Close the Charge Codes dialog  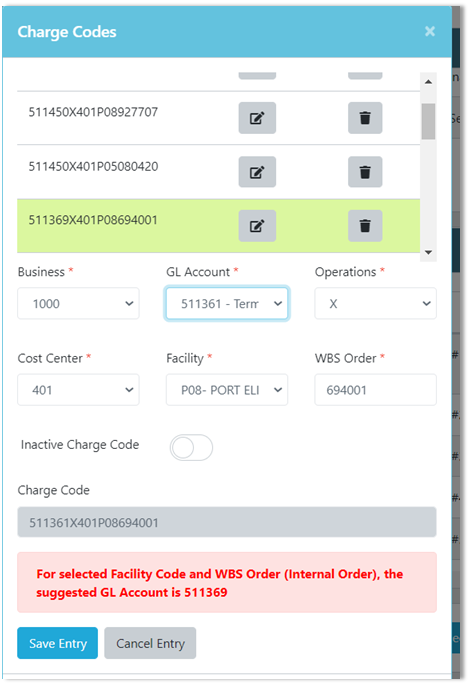coord(430,31)
